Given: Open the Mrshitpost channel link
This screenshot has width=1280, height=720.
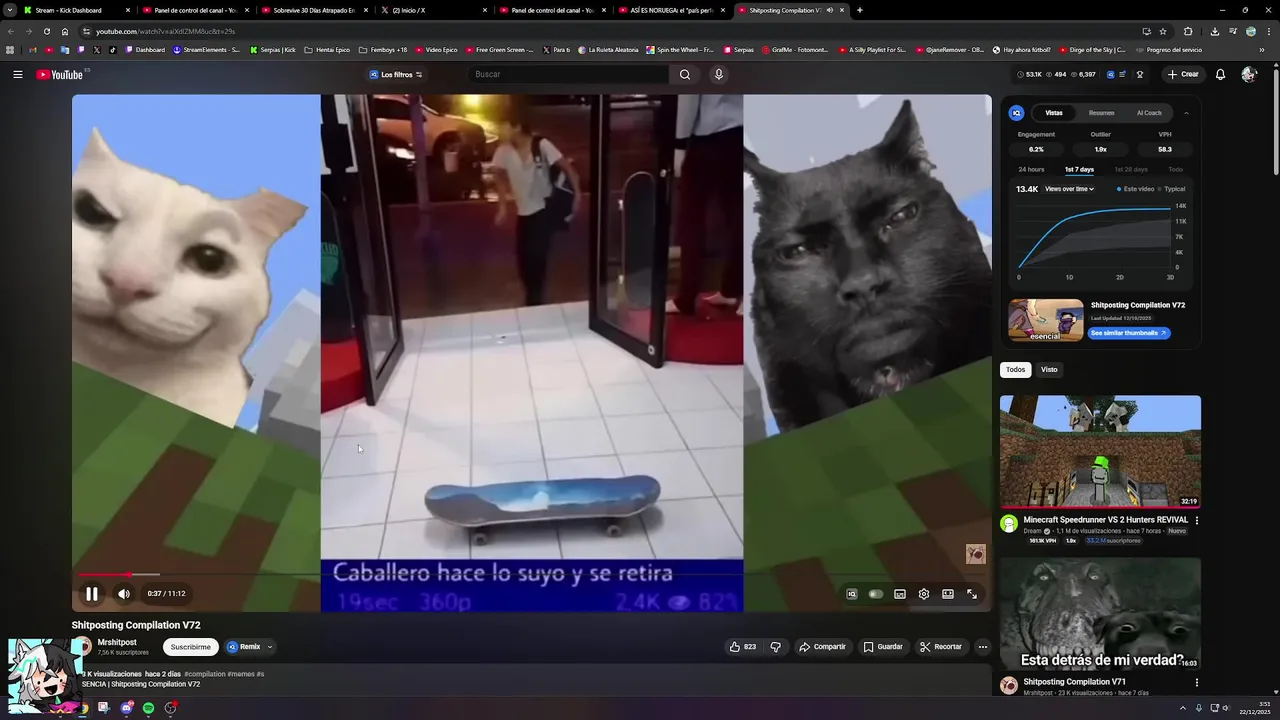Looking at the screenshot, I should click(x=117, y=642).
